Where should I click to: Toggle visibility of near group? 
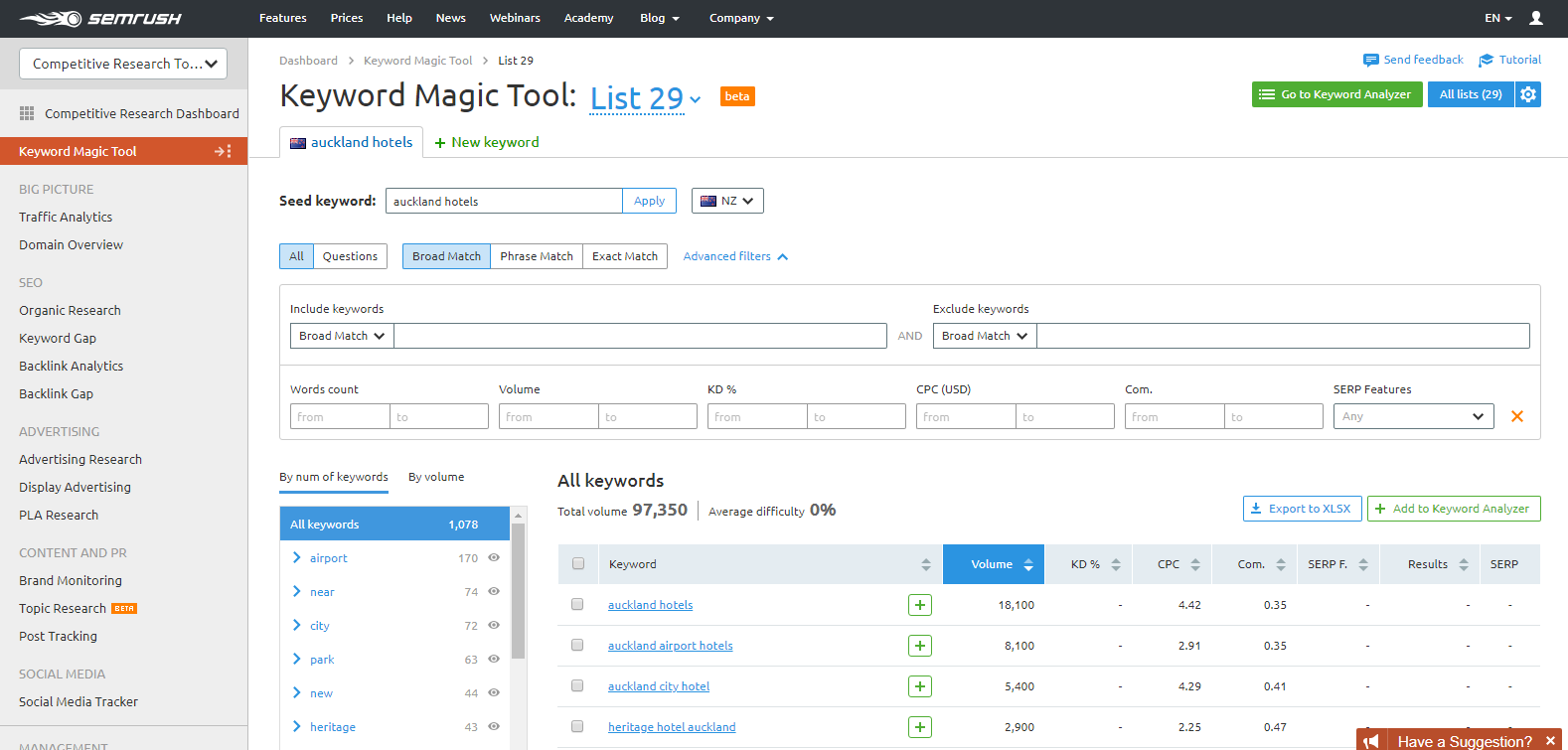[x=494, y=591]
